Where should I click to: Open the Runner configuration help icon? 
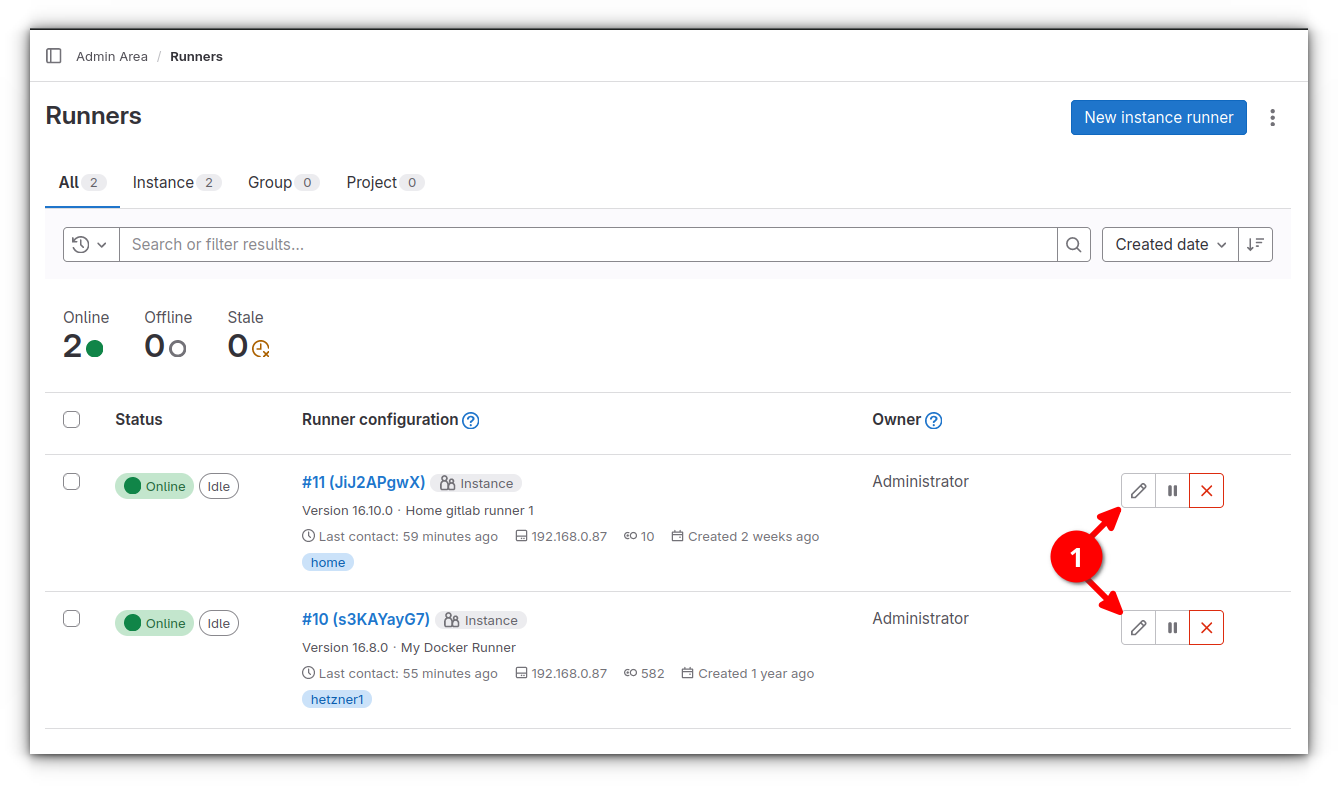tap(470, 420)
